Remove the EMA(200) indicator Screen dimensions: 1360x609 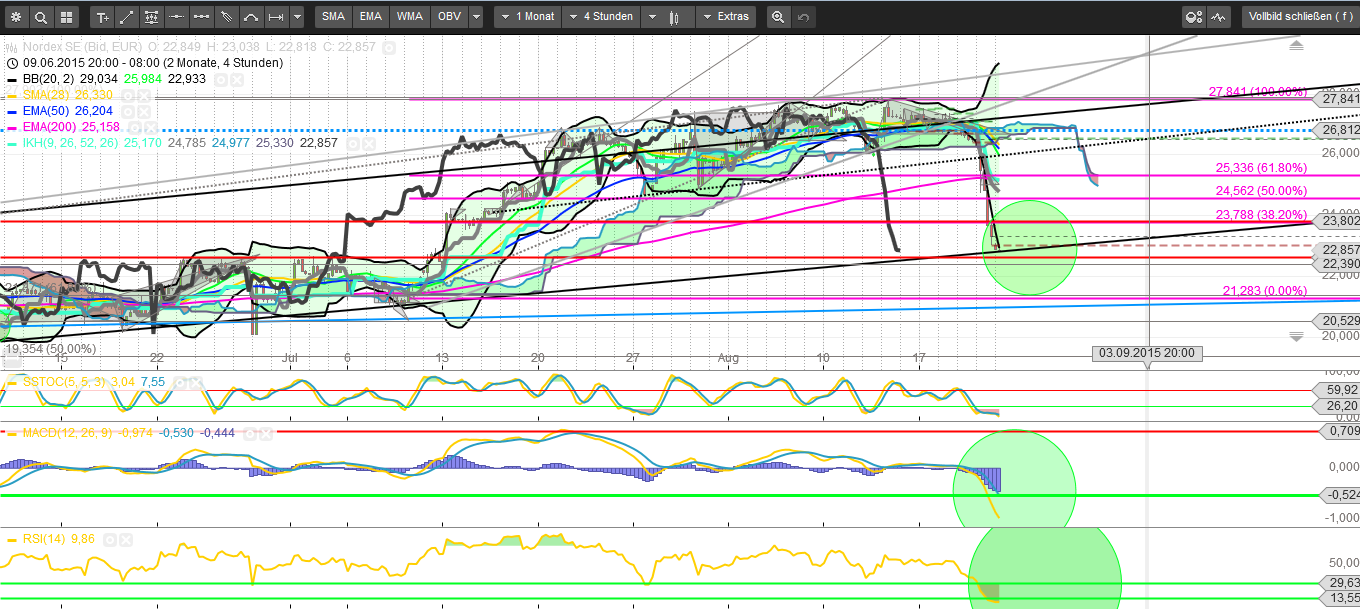(153, 128)
